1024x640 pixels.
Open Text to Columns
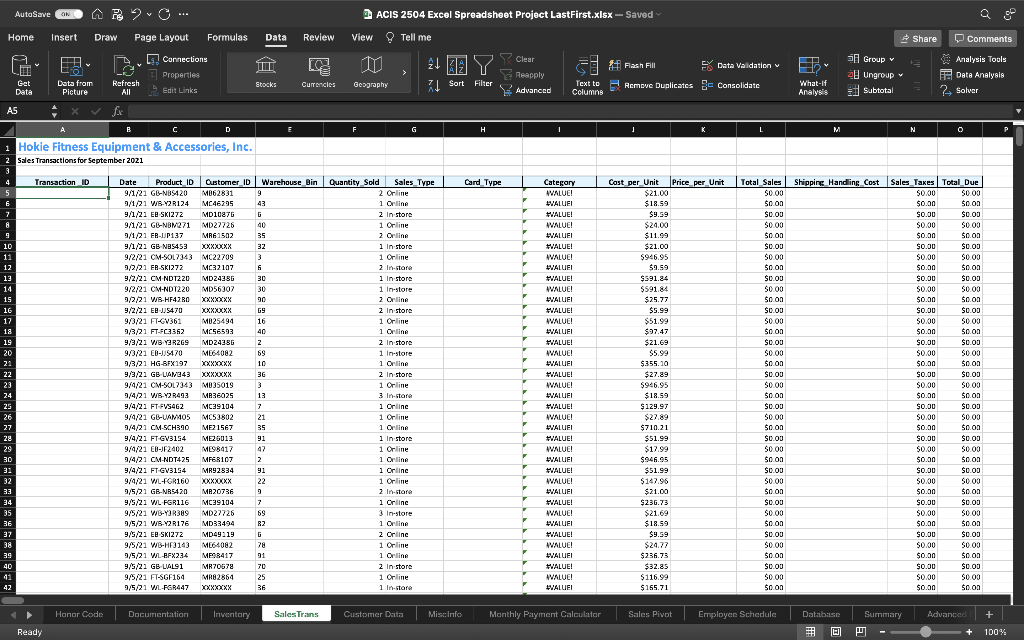coord(585,74)
